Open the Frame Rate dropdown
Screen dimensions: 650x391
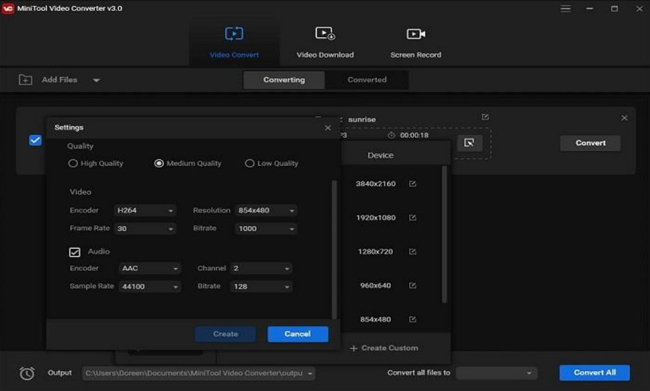click(145, 228)
